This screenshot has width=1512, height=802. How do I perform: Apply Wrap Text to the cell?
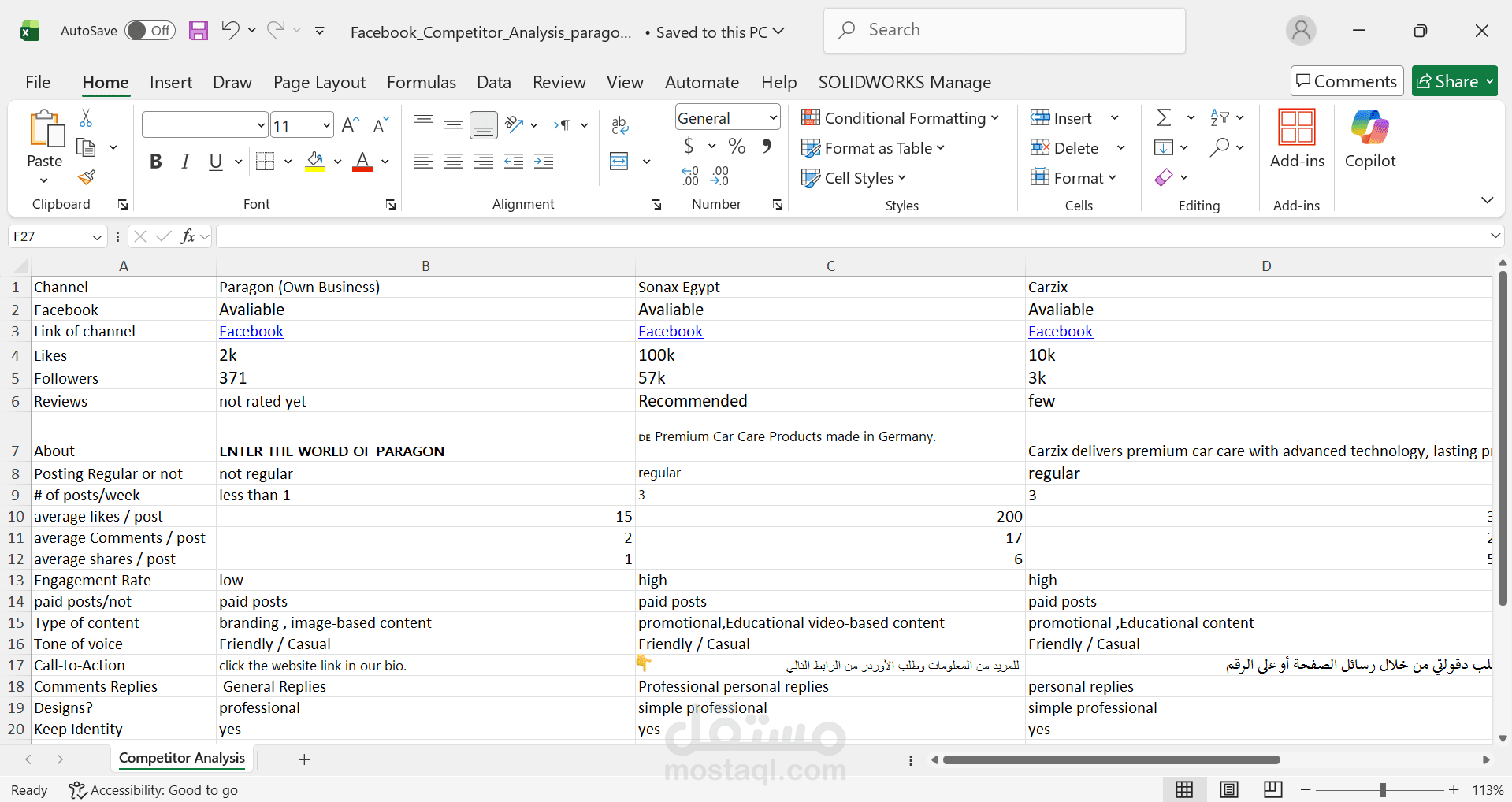coord(620,124)
